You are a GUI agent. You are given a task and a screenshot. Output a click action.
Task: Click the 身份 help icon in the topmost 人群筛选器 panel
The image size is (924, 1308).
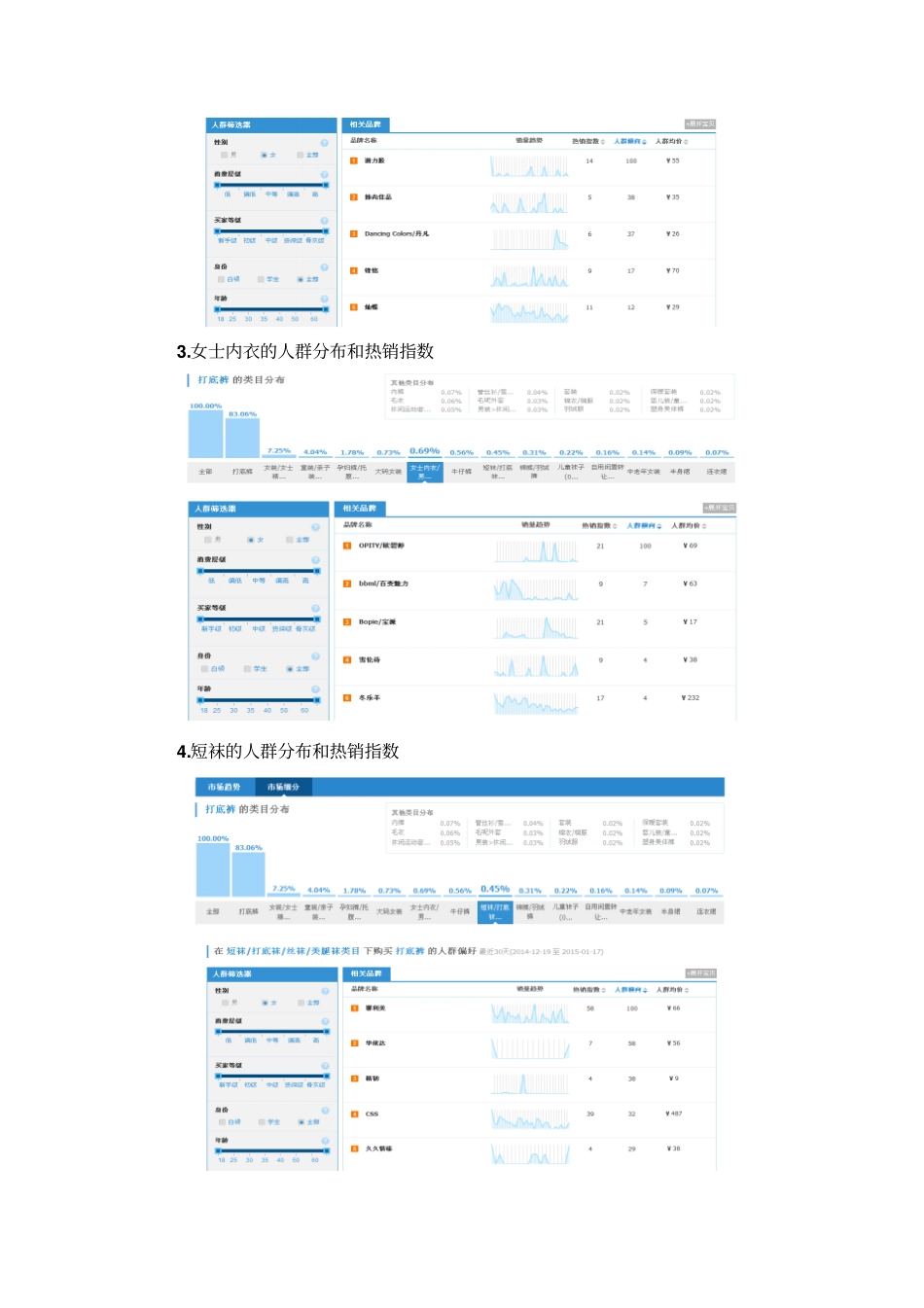pyautogui.click(x=325, y=266)
